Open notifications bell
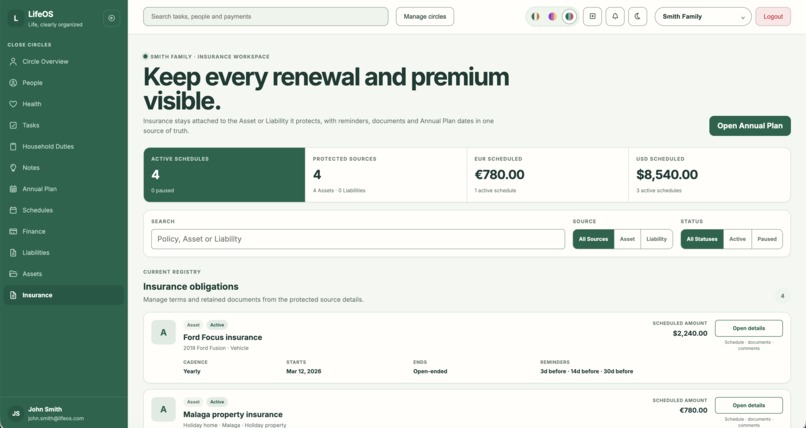The height and width of the screenshot is (428, 806). (x=615, y=16)
